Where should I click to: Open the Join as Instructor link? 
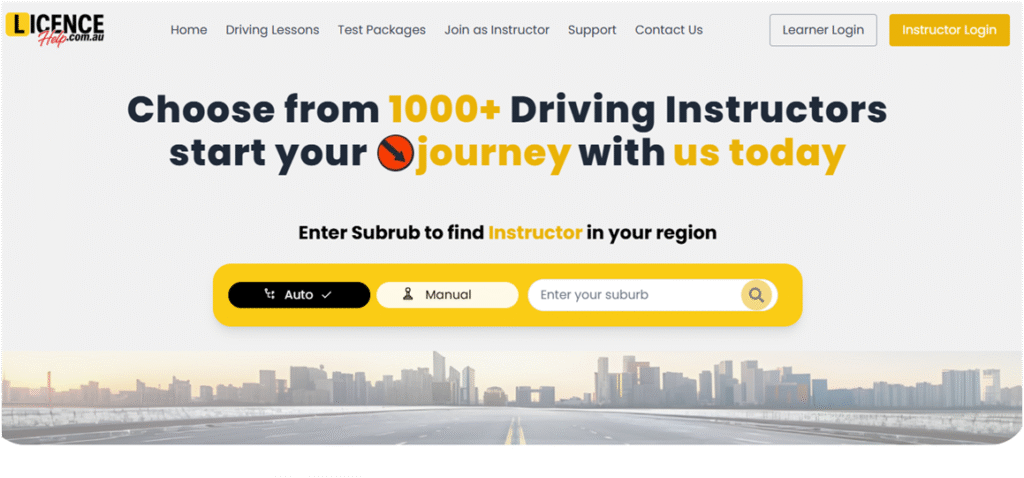497,30
